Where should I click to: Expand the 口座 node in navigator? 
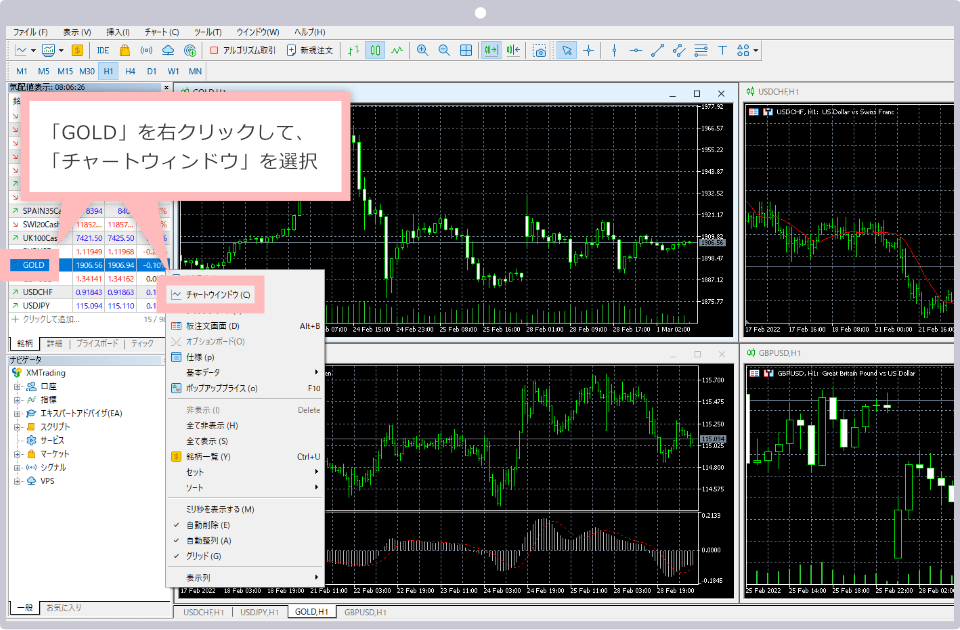(47, 386)
